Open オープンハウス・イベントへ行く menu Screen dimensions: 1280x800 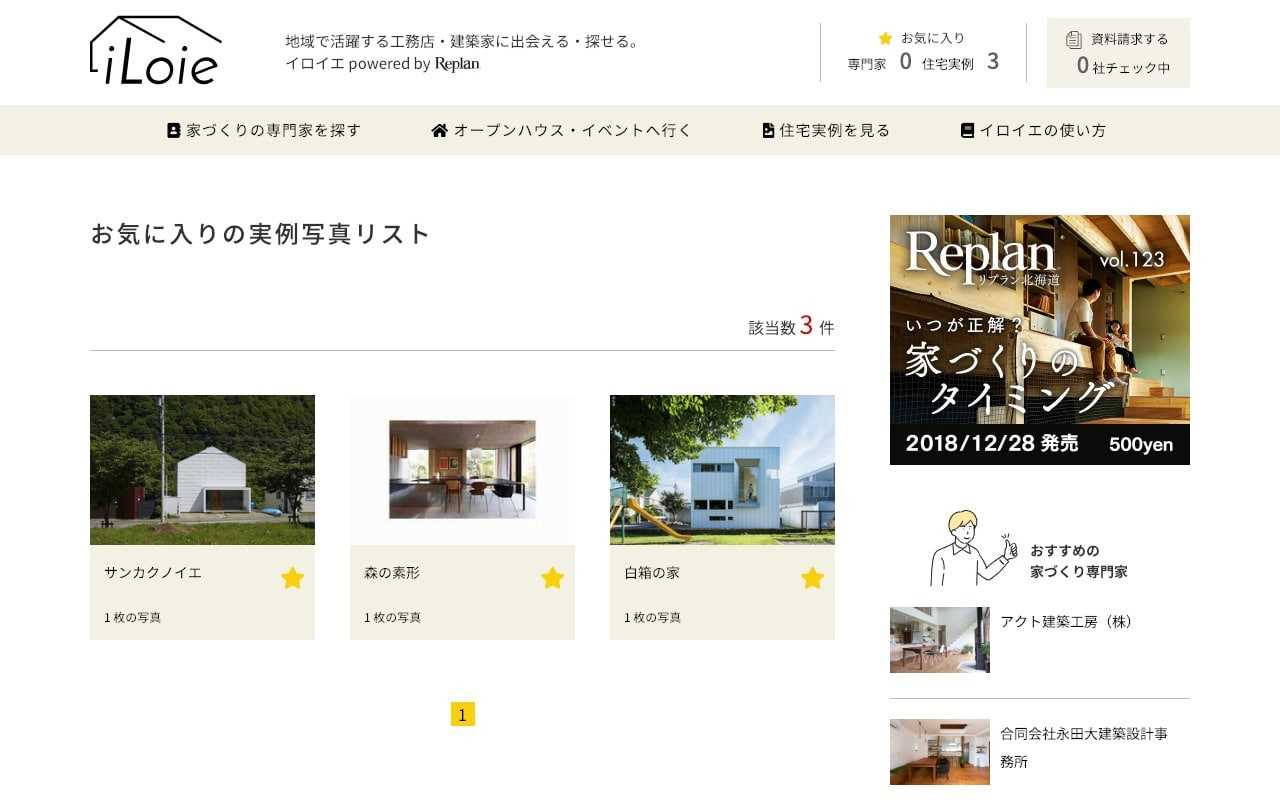[561, 130]
